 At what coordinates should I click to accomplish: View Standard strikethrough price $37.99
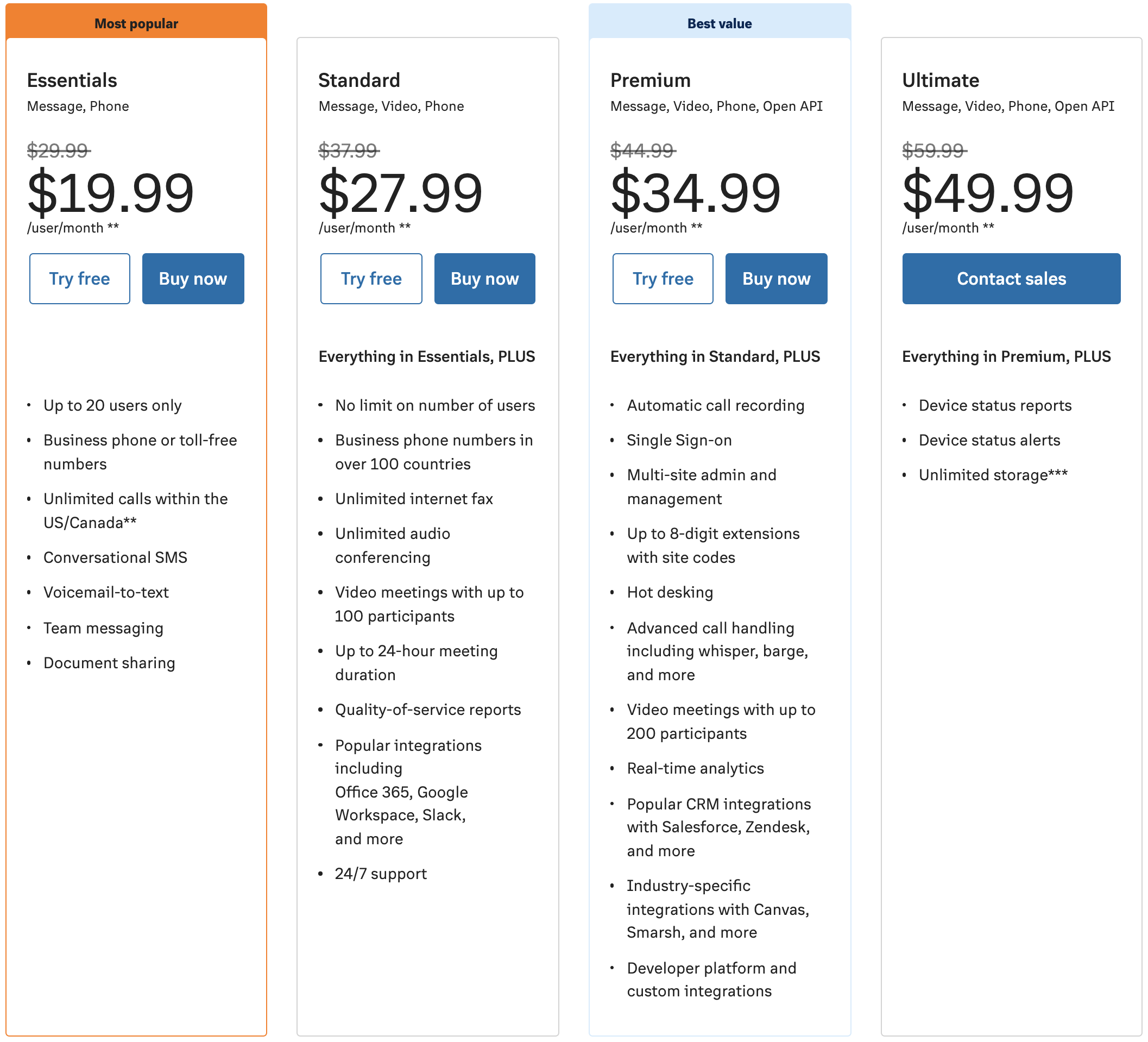pos(348,149)
